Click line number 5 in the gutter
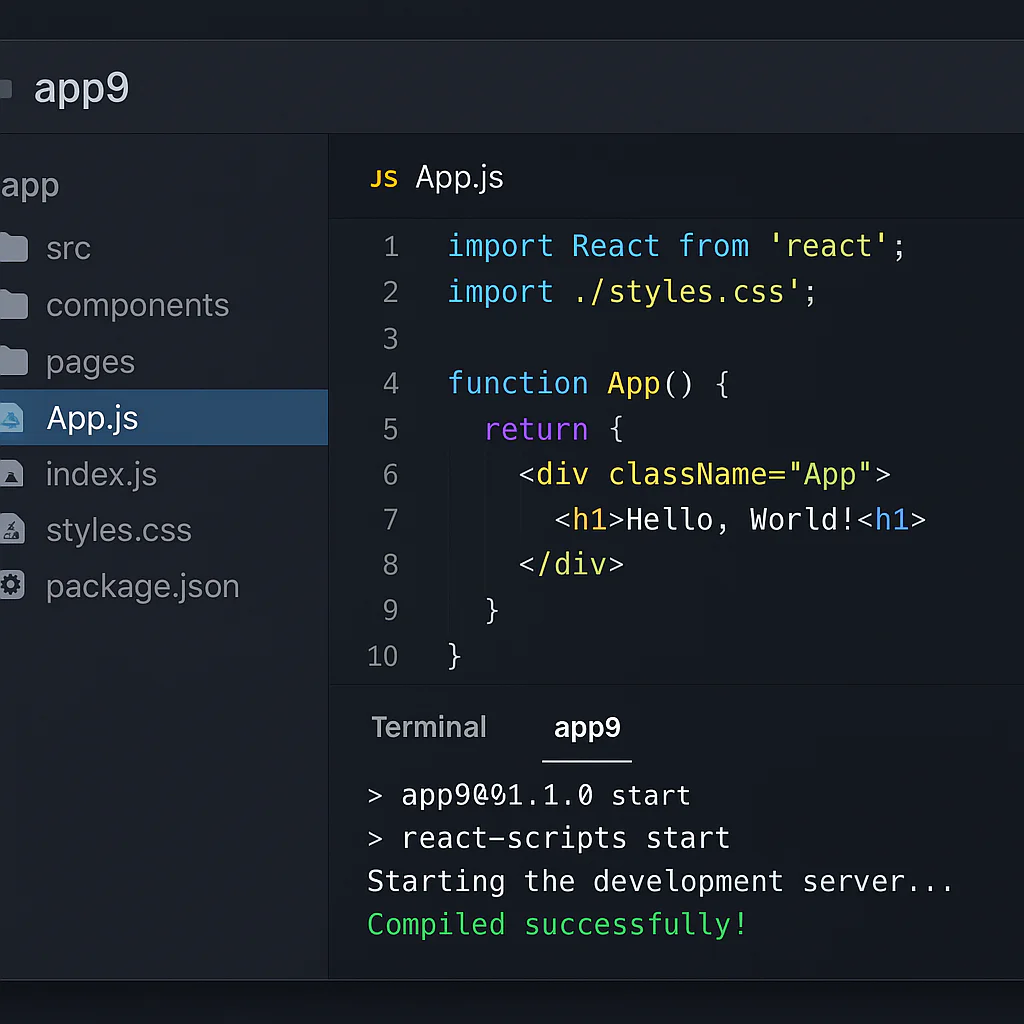The width and height of the screenshot is (1024, 1024). click(391, 429)
